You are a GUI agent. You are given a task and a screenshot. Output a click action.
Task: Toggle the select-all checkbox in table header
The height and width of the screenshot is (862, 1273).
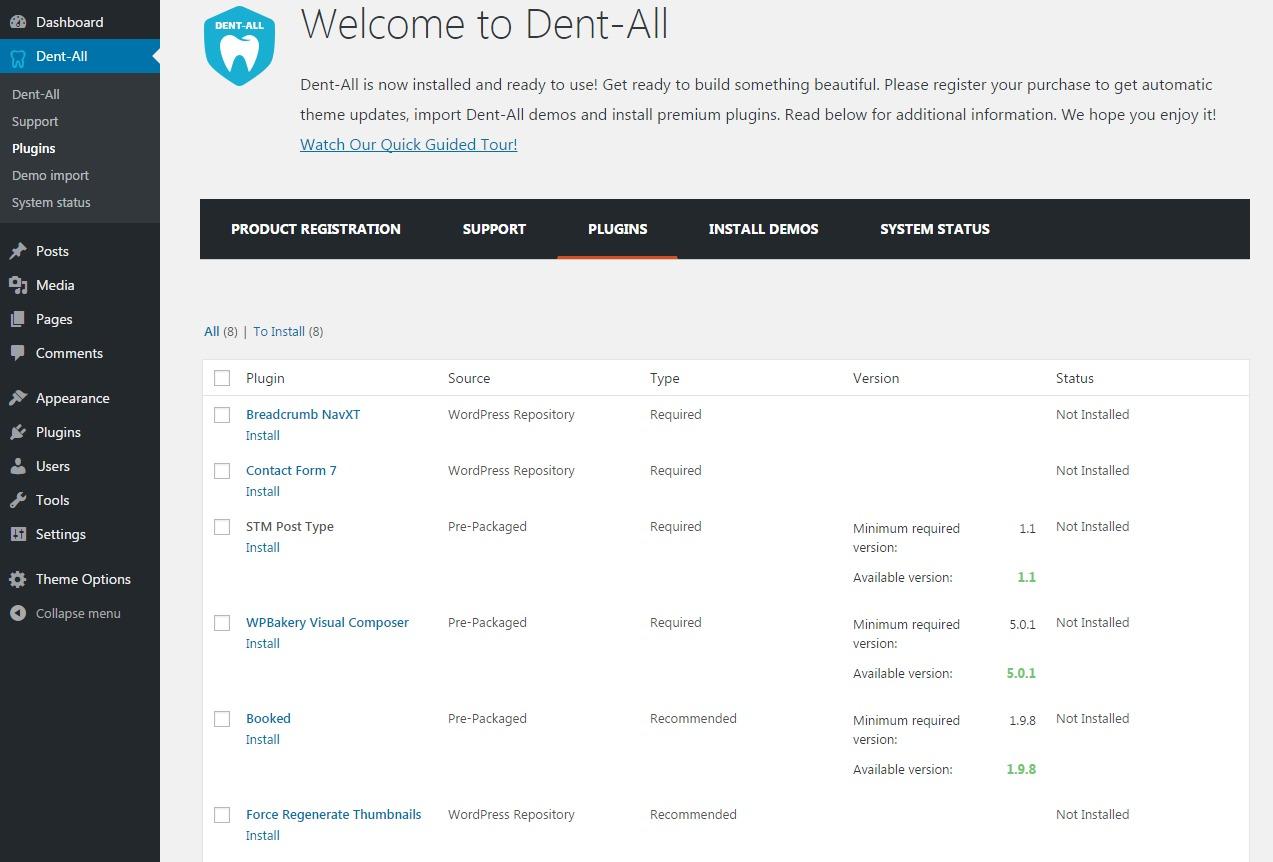[x=222, y=378]
